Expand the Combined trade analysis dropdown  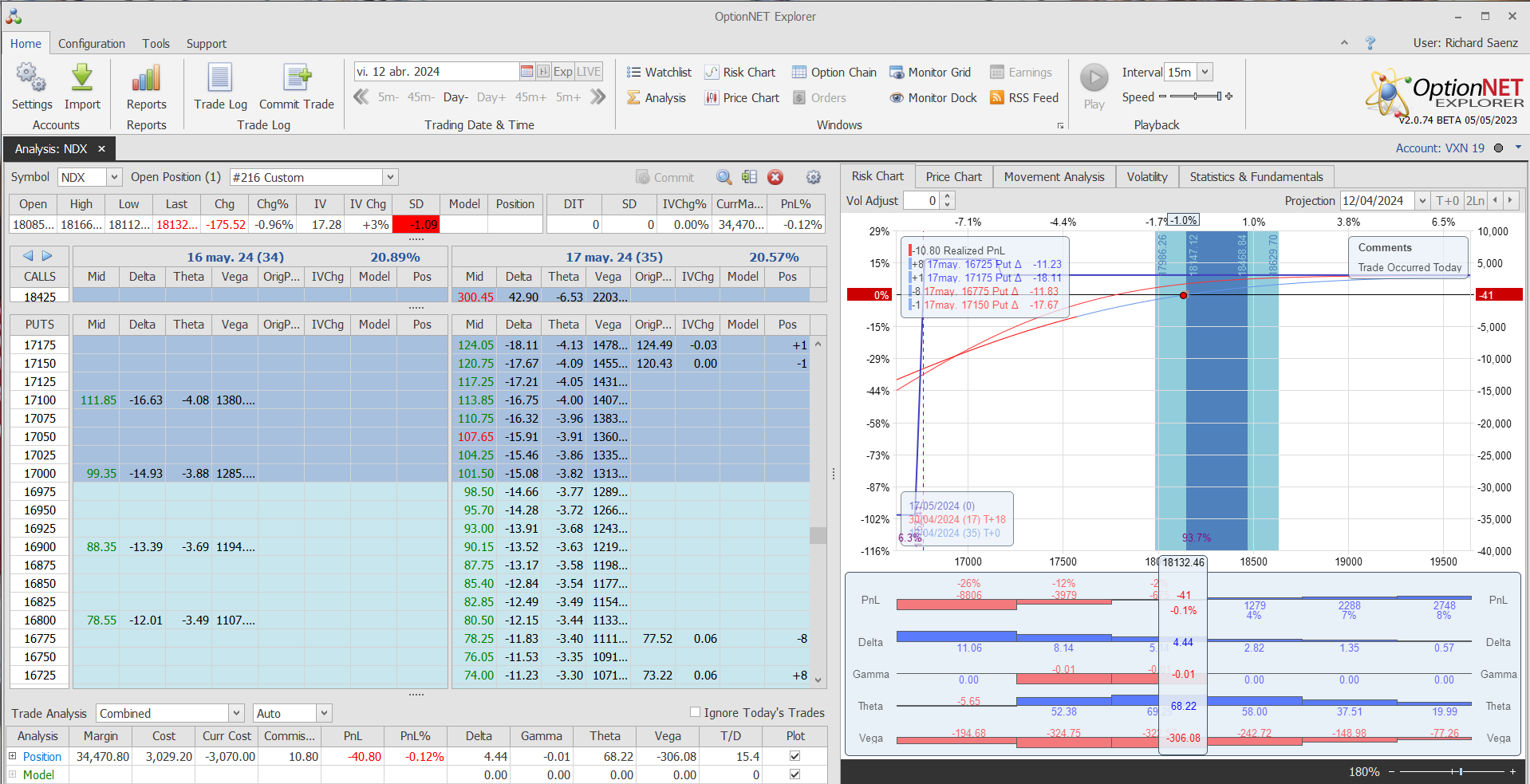click(236, 713)
